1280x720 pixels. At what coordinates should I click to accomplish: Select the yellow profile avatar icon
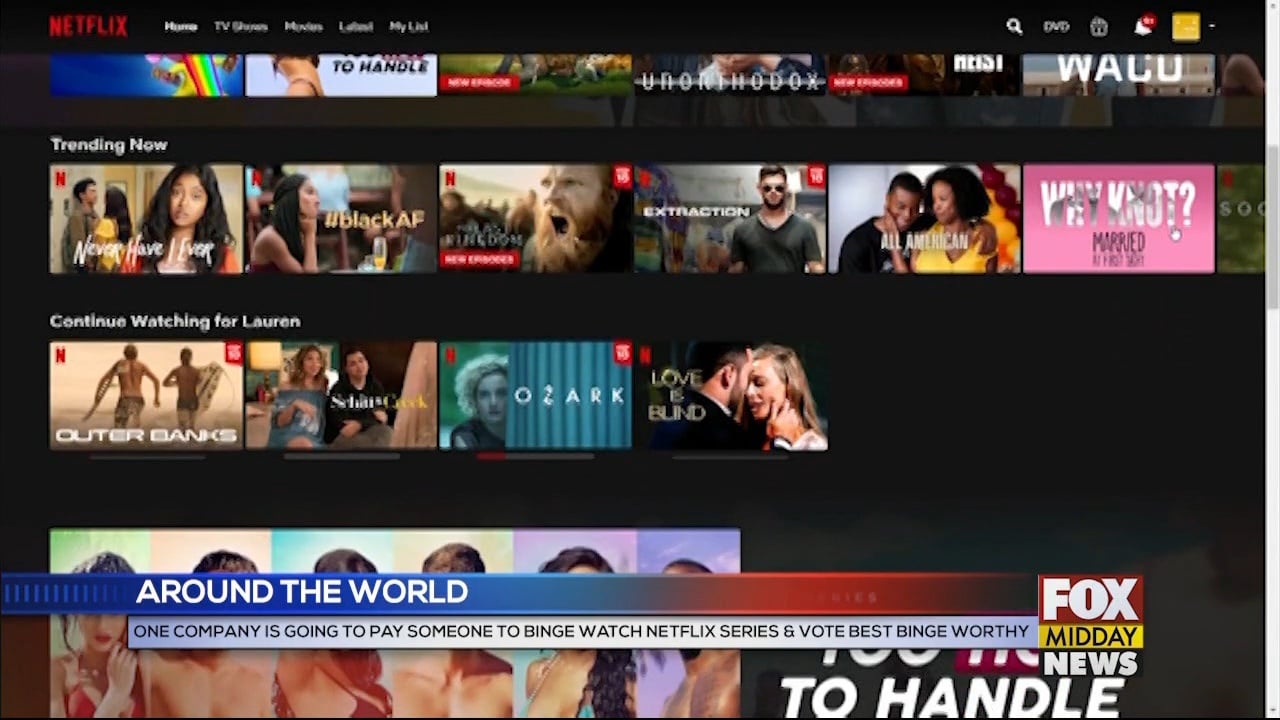(1185, 27)
